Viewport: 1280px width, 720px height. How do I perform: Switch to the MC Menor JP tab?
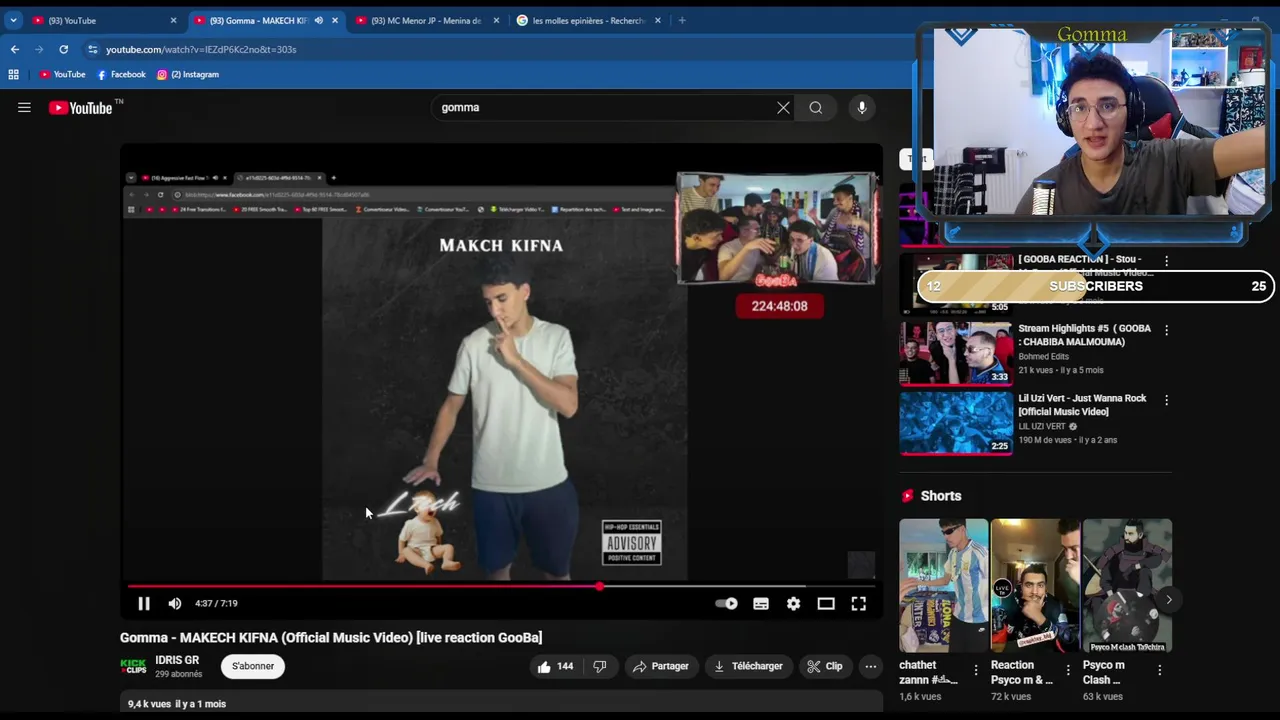click(x=428, y=20)
